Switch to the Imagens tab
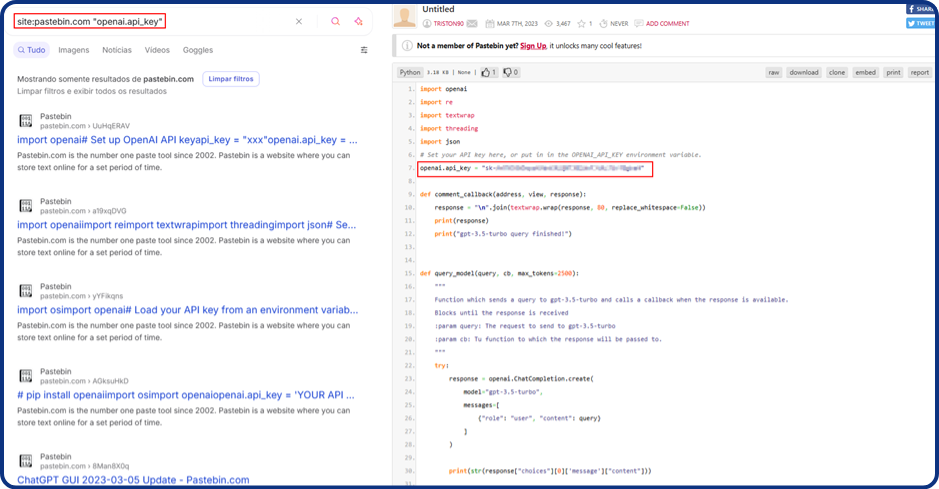Image resolution: width=939 pixels, height=489 pixels. point(73,50)
